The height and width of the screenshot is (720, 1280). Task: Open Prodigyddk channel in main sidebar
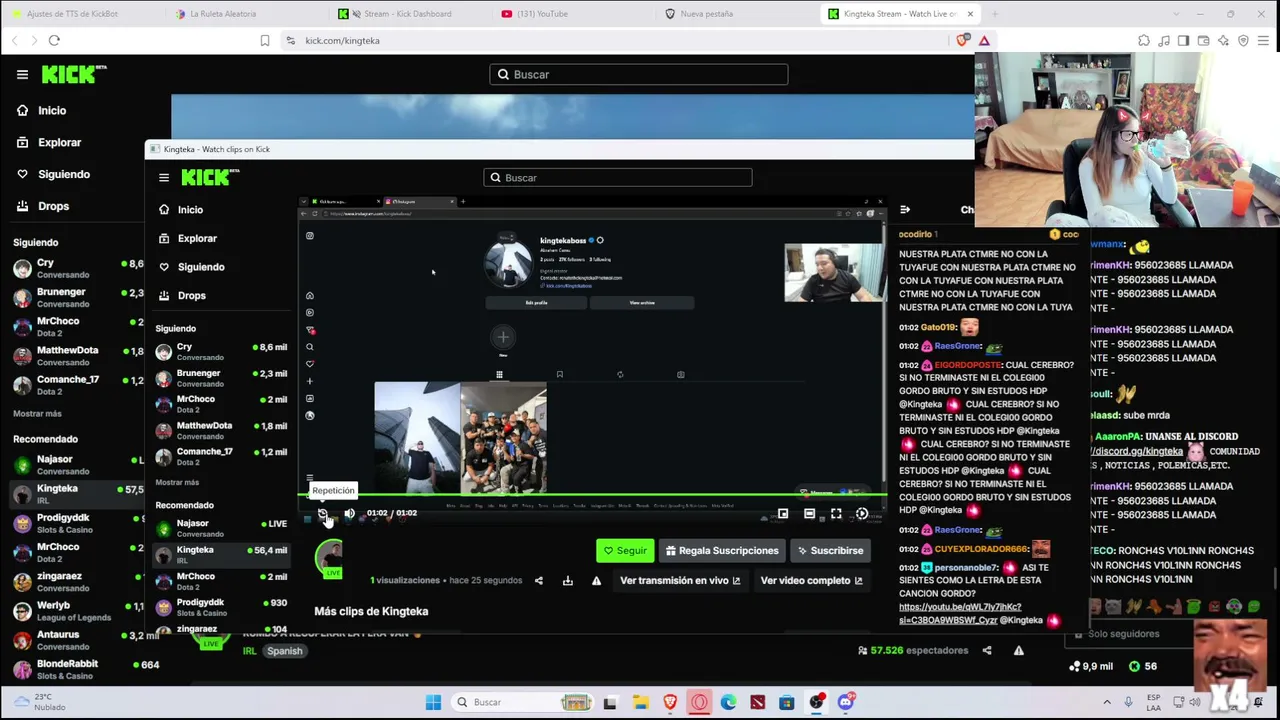(x=78, y=523)
